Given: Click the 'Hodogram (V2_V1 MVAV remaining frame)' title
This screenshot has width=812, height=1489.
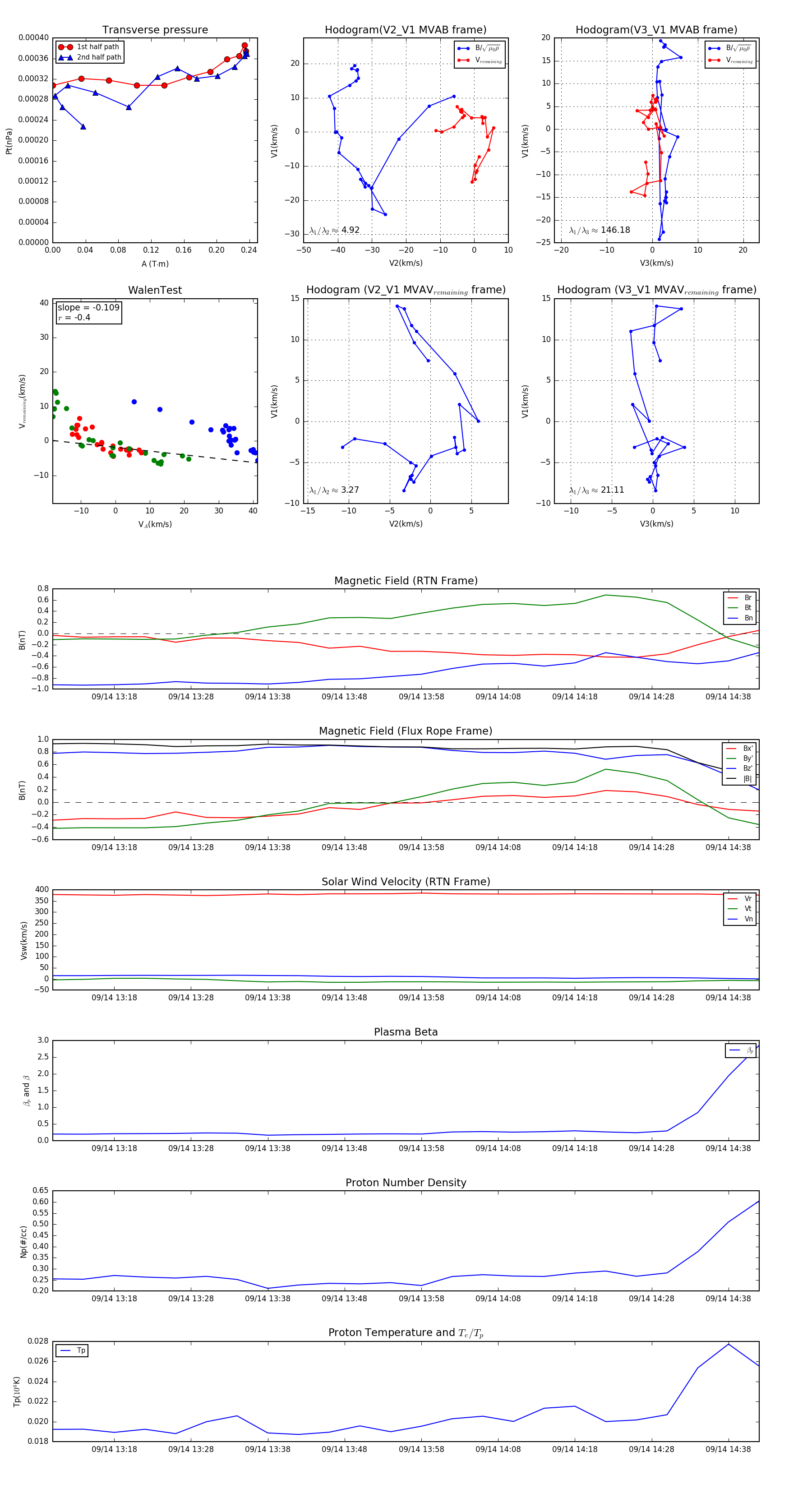Looking at the screenshot, I should tap(406, 290).
